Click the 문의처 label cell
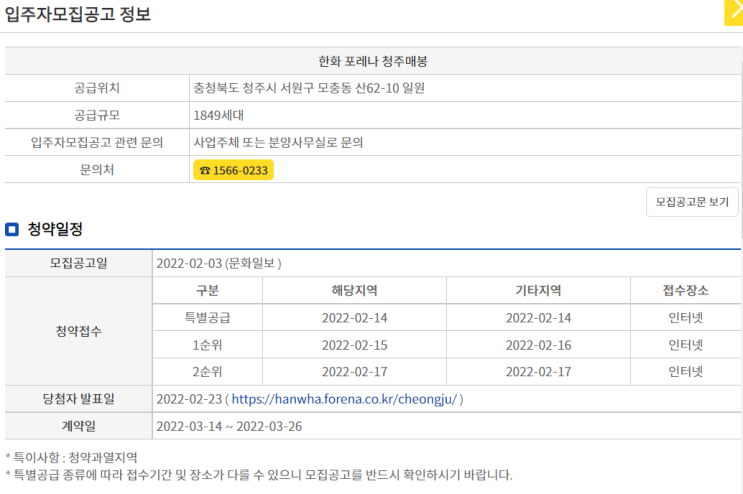Viewport: 743px width, 494px height. (97, 170)
